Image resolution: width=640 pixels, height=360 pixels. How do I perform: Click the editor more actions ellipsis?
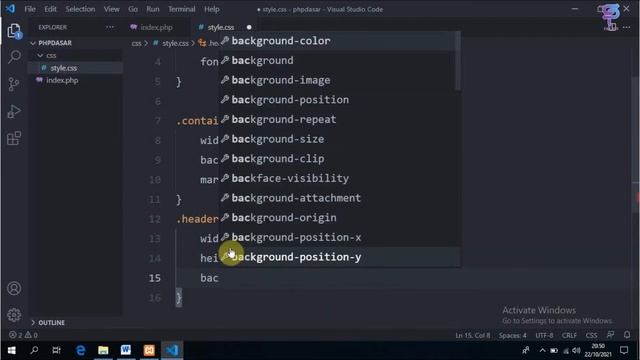tap(627, 27)
